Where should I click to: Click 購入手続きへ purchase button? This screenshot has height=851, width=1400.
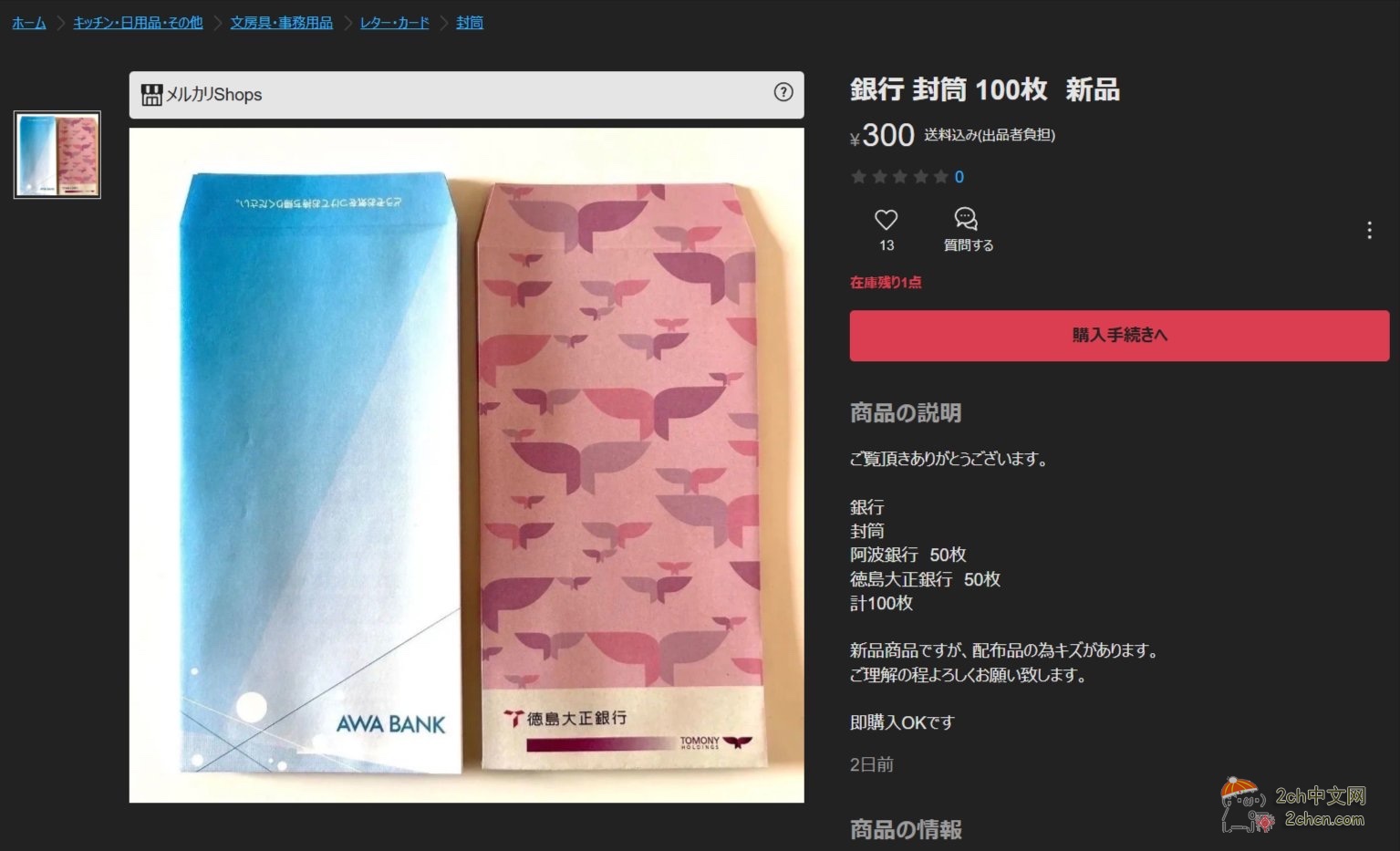point(1119,336)
